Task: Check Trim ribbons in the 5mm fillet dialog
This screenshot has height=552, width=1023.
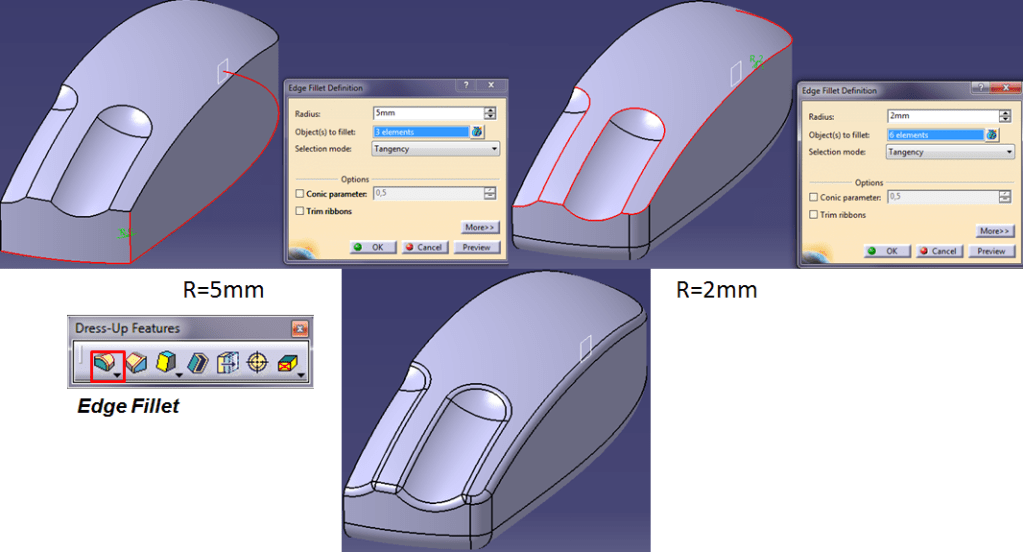Action: pos(300,211)
